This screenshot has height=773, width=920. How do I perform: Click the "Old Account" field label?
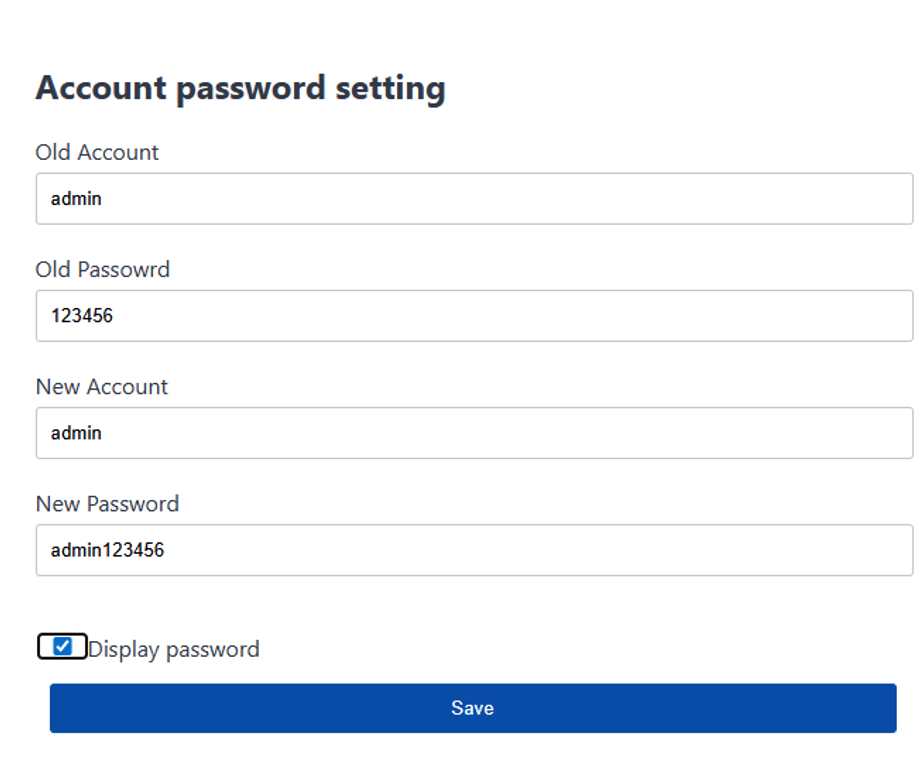point(97,152)
